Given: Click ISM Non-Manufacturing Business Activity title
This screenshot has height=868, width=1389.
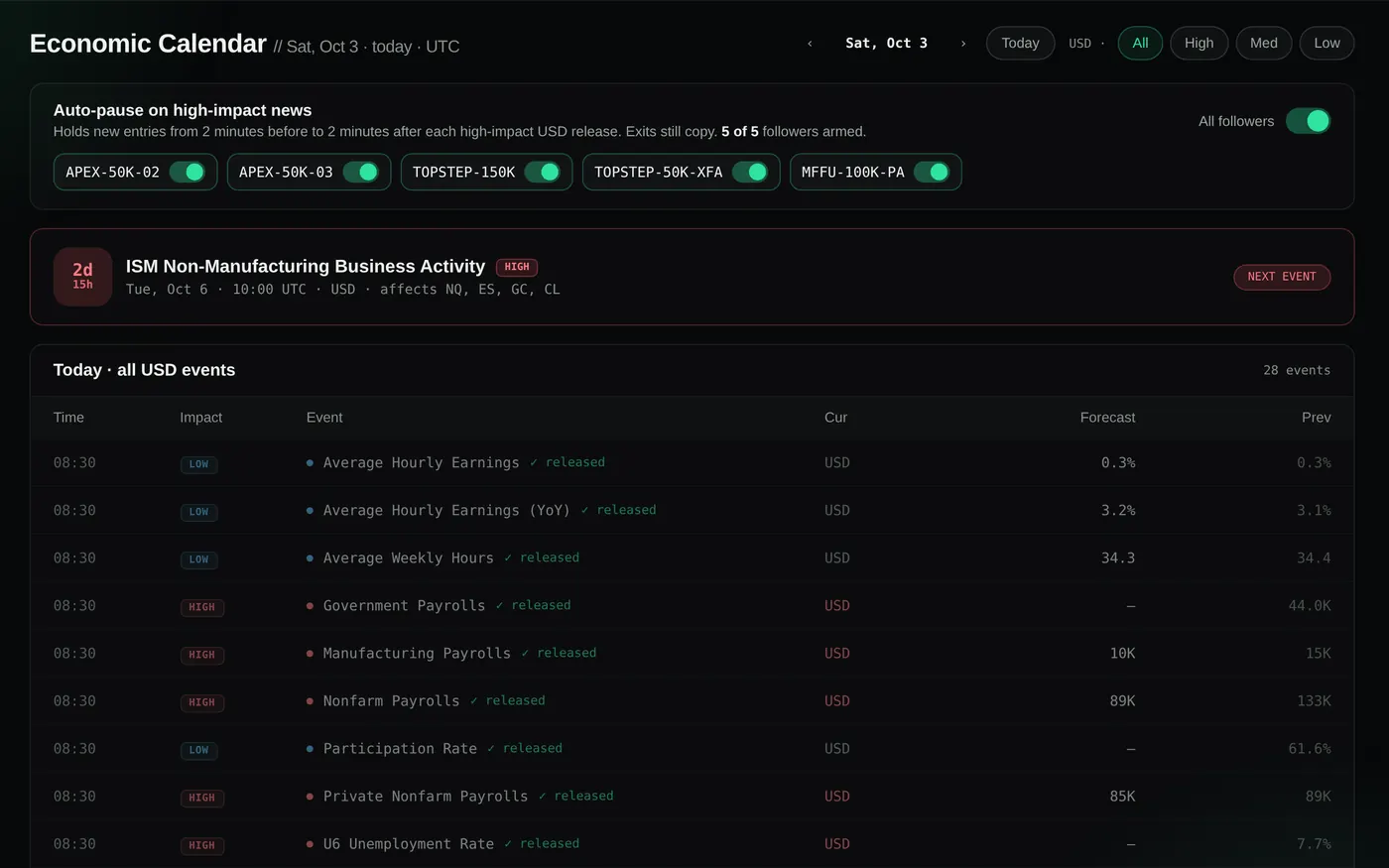Looking at the screenshot, I should (306, 266).
